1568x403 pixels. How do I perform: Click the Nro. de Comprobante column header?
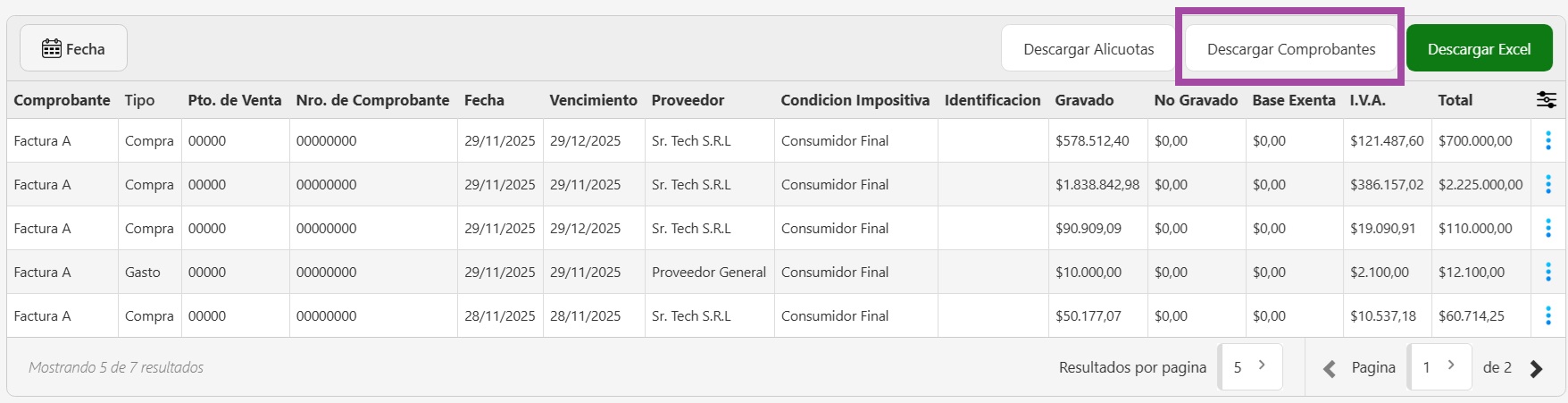372,100
